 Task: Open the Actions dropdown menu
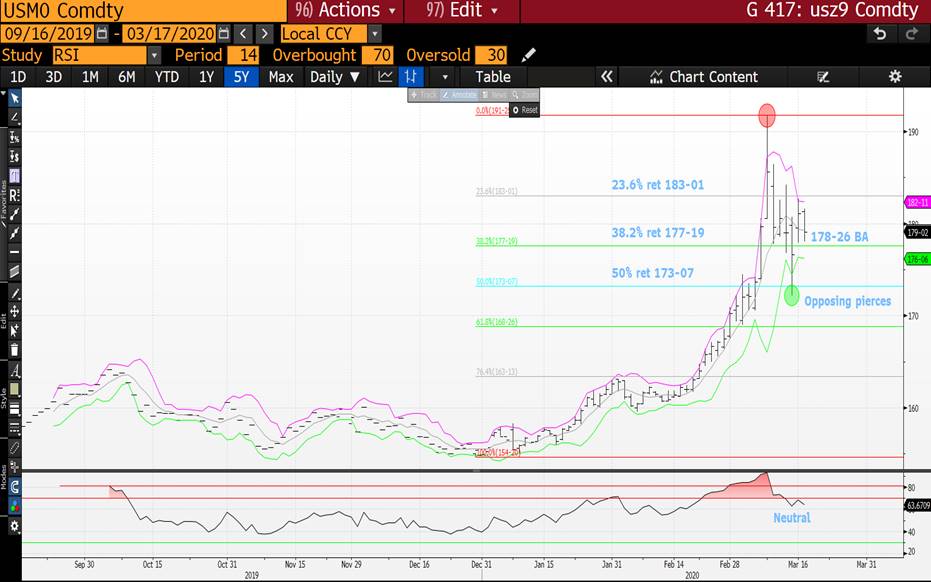tap(345, 11)
